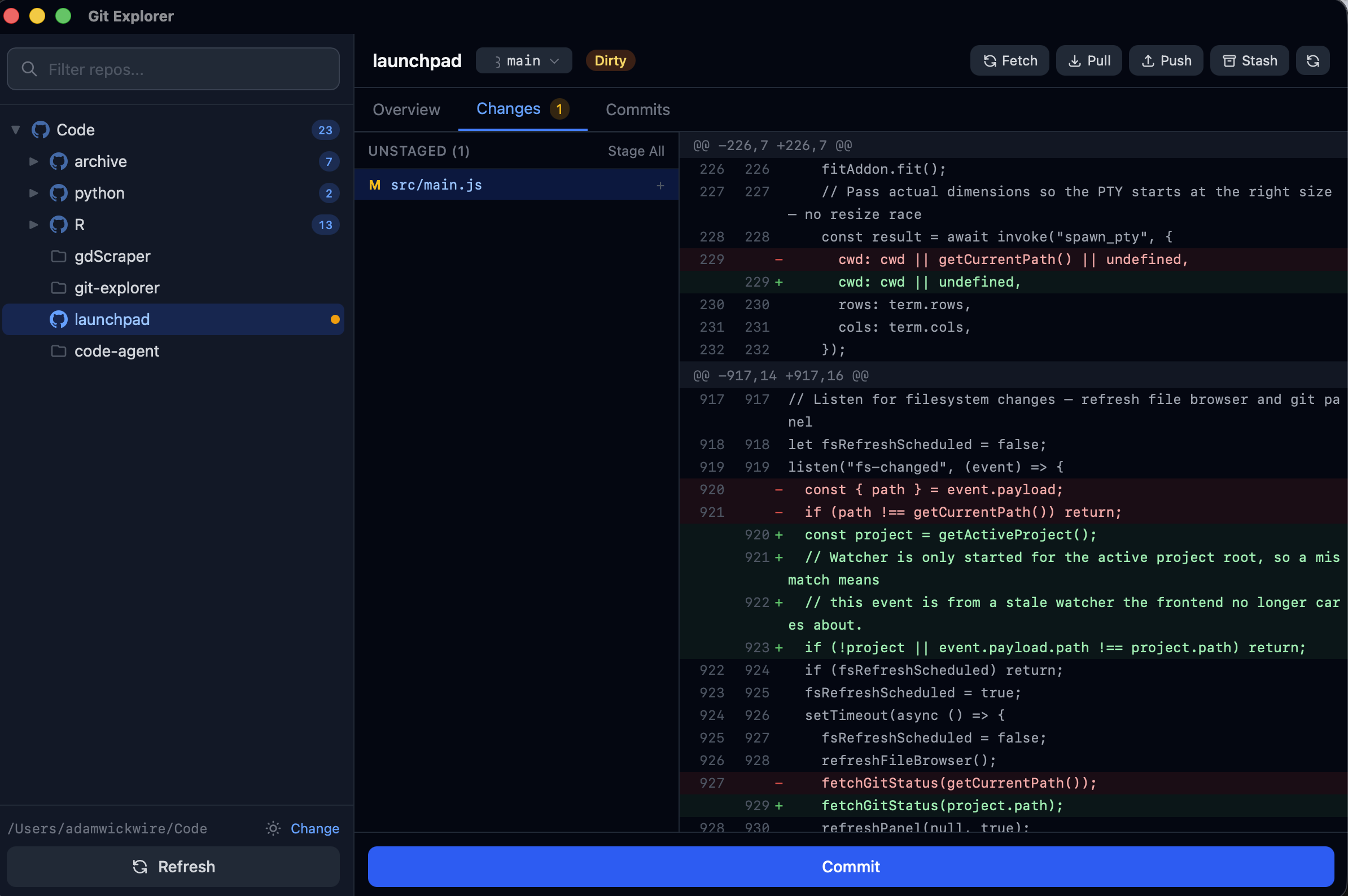Click hunk header @@ -917,14 +917,16 @@
This screenshot has height=896, width=1348.
point(780,376)
